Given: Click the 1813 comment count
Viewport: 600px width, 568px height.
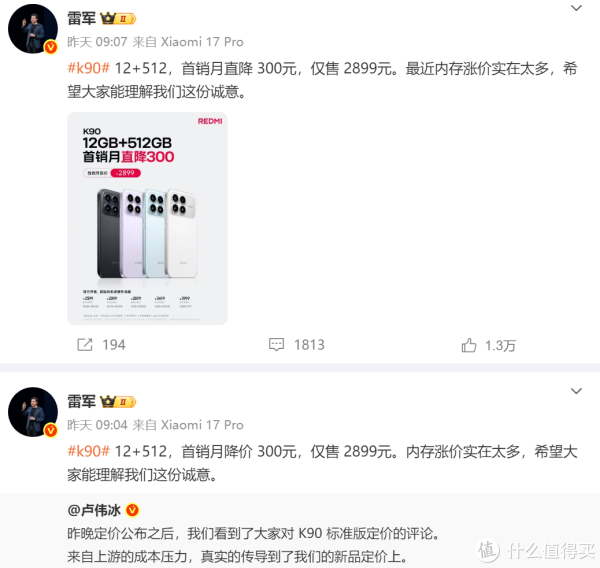Looking at the screenshot, I should (x=309, y=345).
